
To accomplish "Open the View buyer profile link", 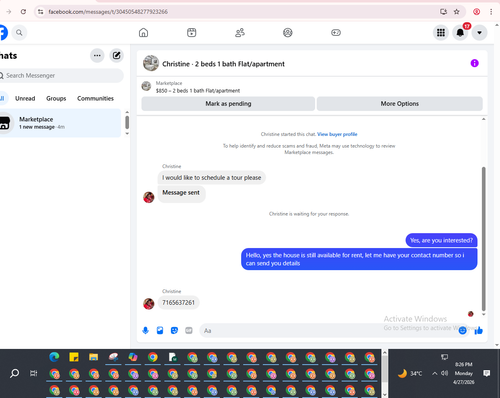I will click(337, 134).
